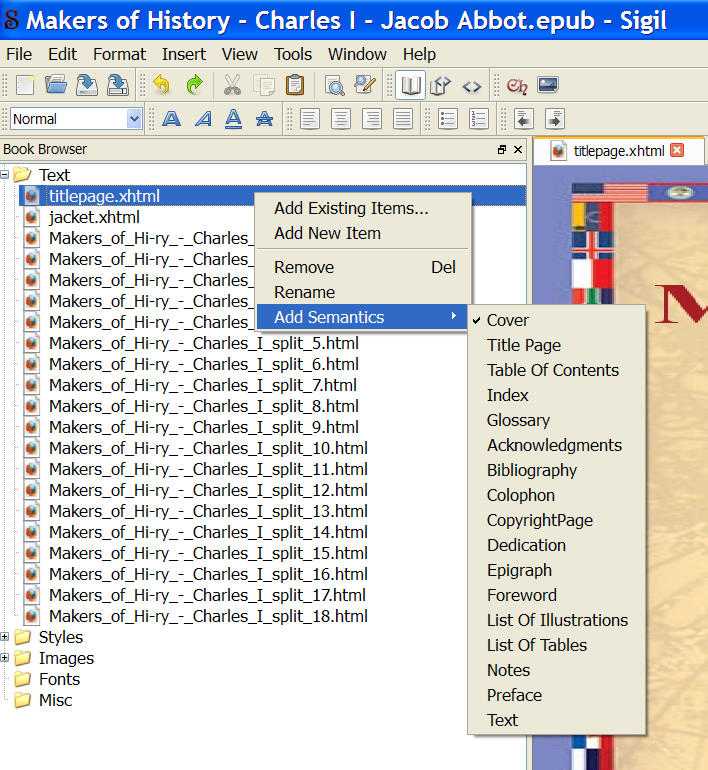Open the Add Semantics submenu

(362, 317)
